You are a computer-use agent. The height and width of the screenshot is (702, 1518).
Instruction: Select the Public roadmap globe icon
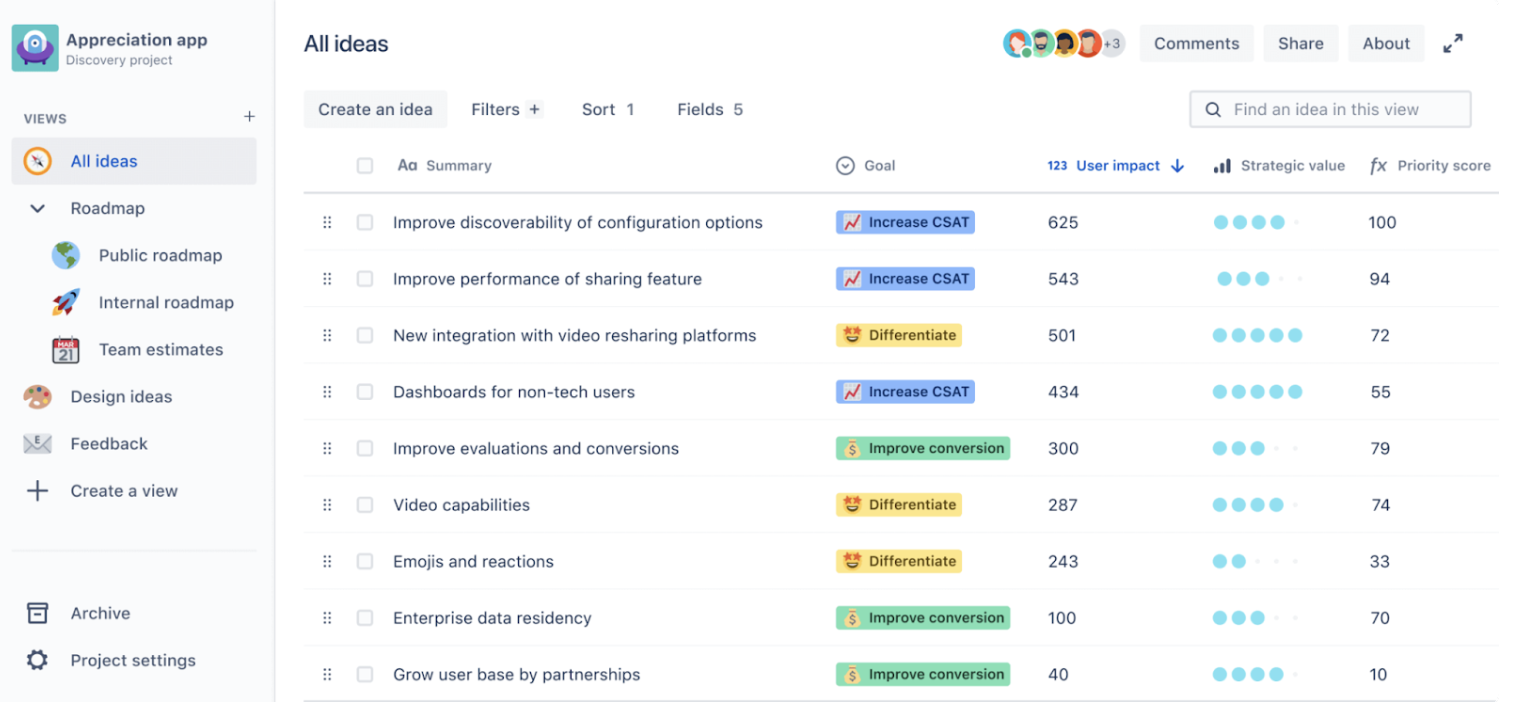[66, 255]
